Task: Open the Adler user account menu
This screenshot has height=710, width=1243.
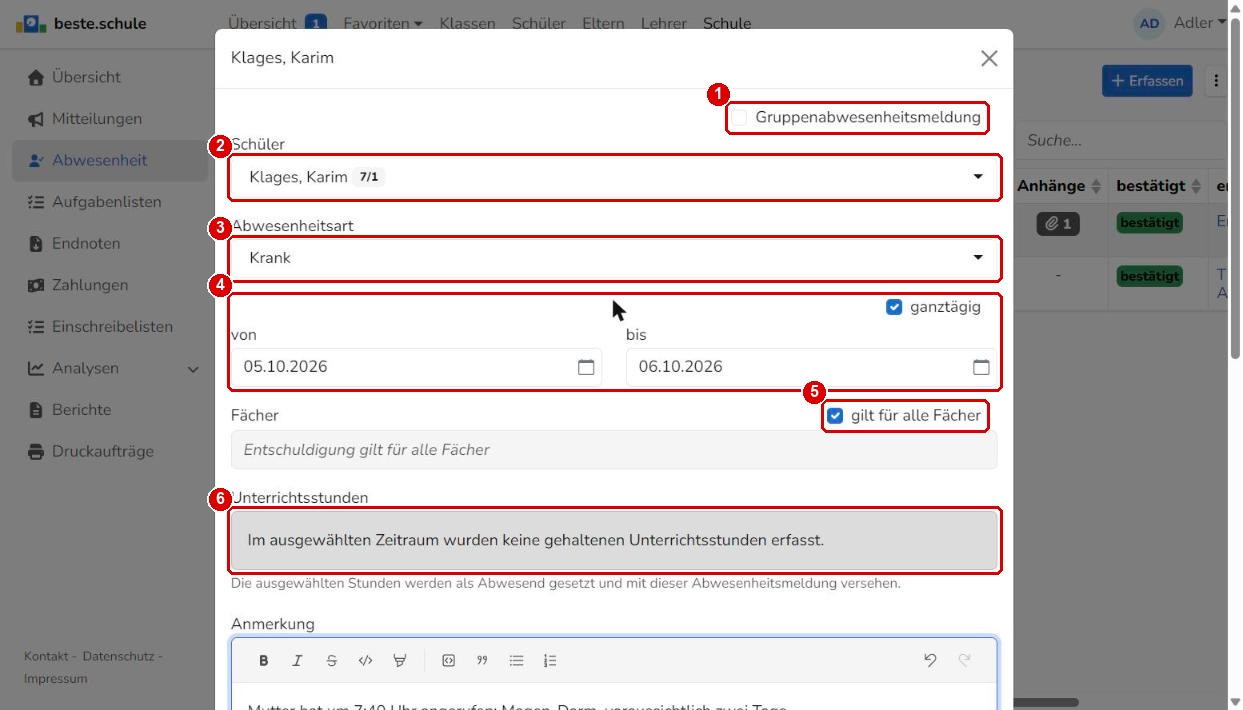Action: (x=1181, y=23)
